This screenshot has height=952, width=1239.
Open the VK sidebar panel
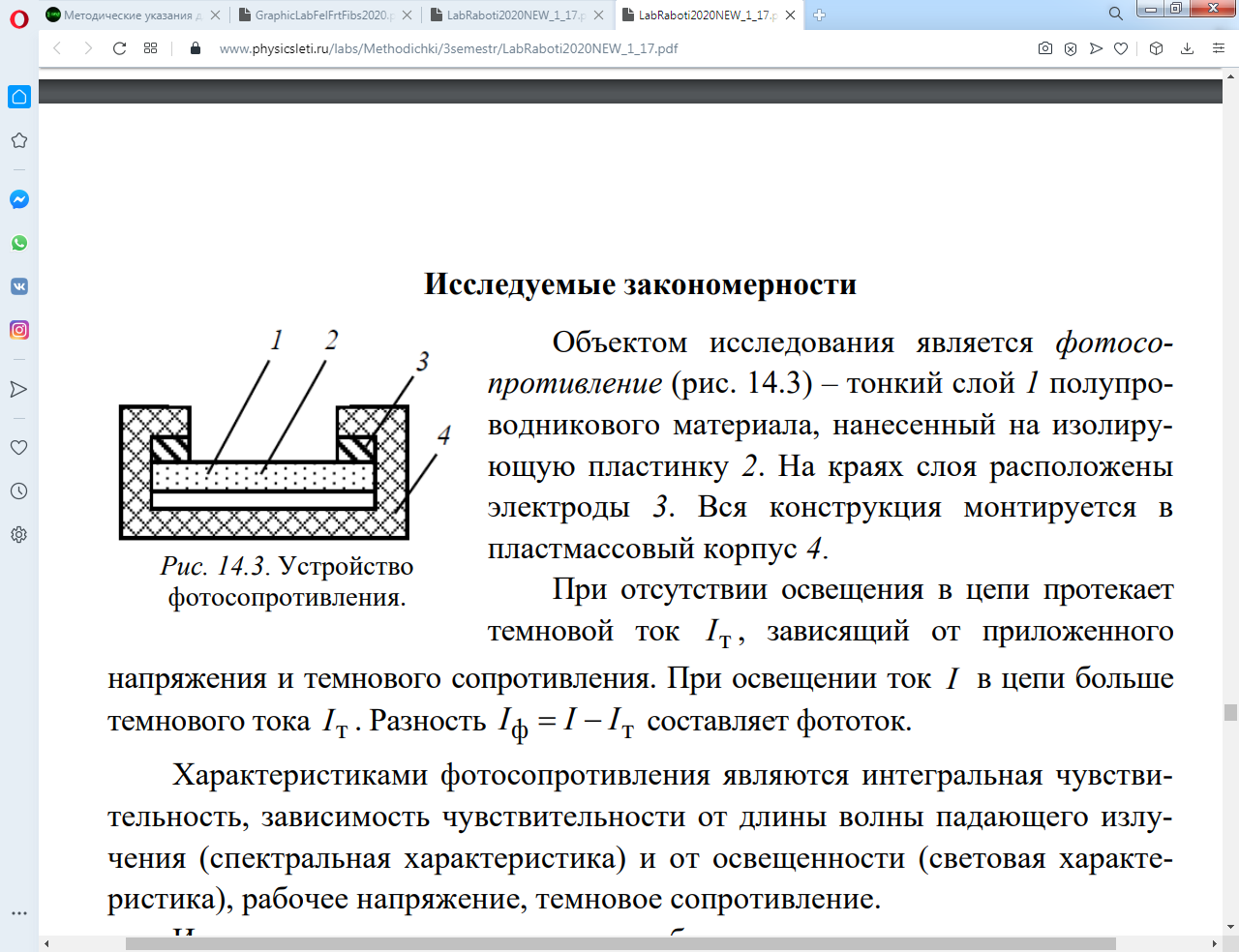pyautogui.click(x=18, y=286)
